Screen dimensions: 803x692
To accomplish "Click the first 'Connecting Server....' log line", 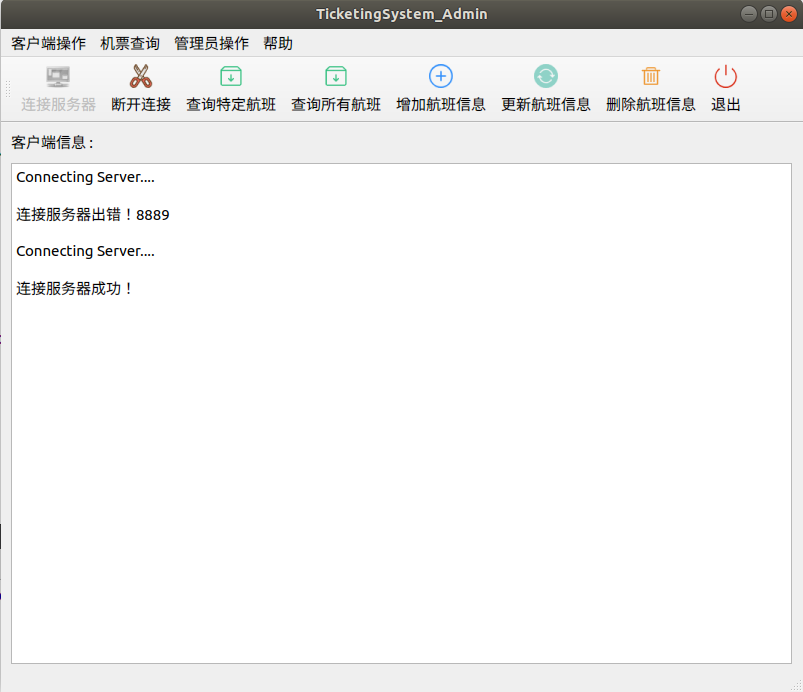I will [86, 177].
